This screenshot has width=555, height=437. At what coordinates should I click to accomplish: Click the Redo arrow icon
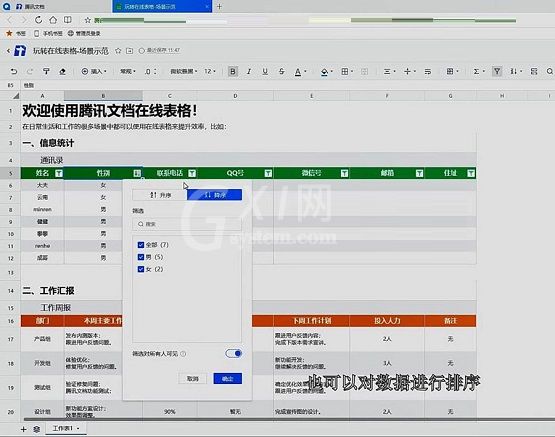(30, 71)
